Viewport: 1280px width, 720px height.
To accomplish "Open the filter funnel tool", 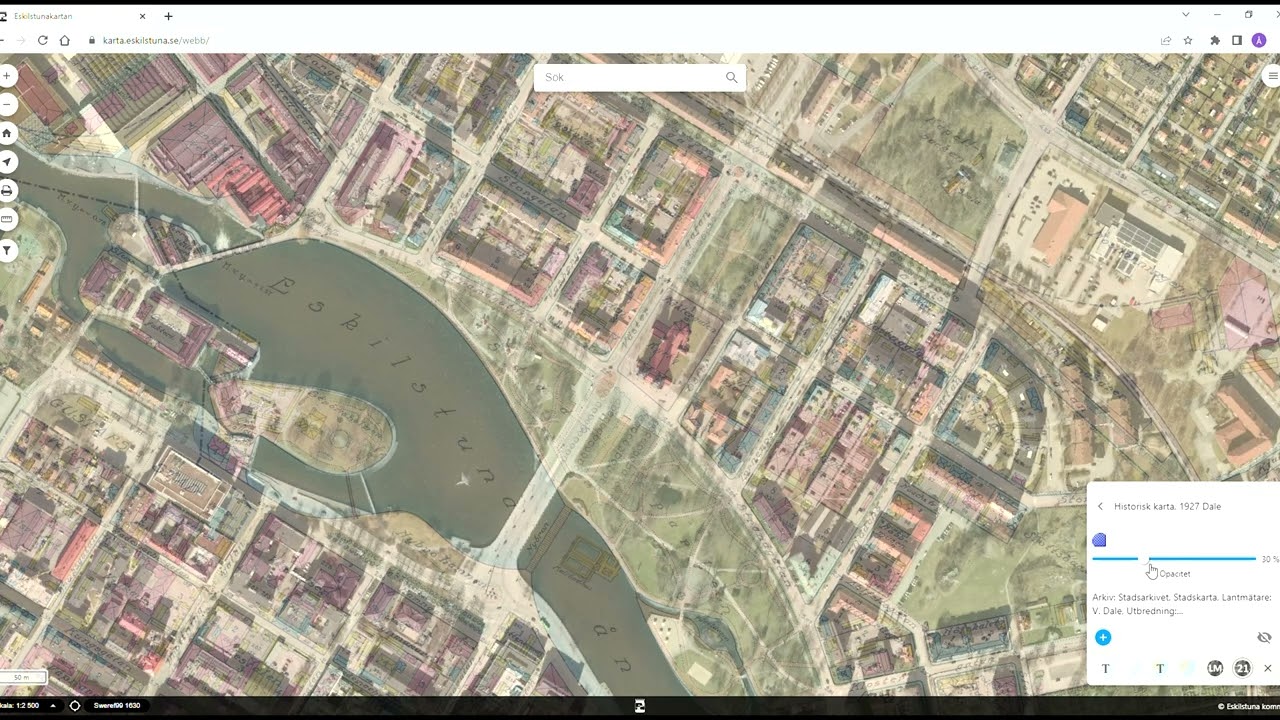I will [7, 250].
